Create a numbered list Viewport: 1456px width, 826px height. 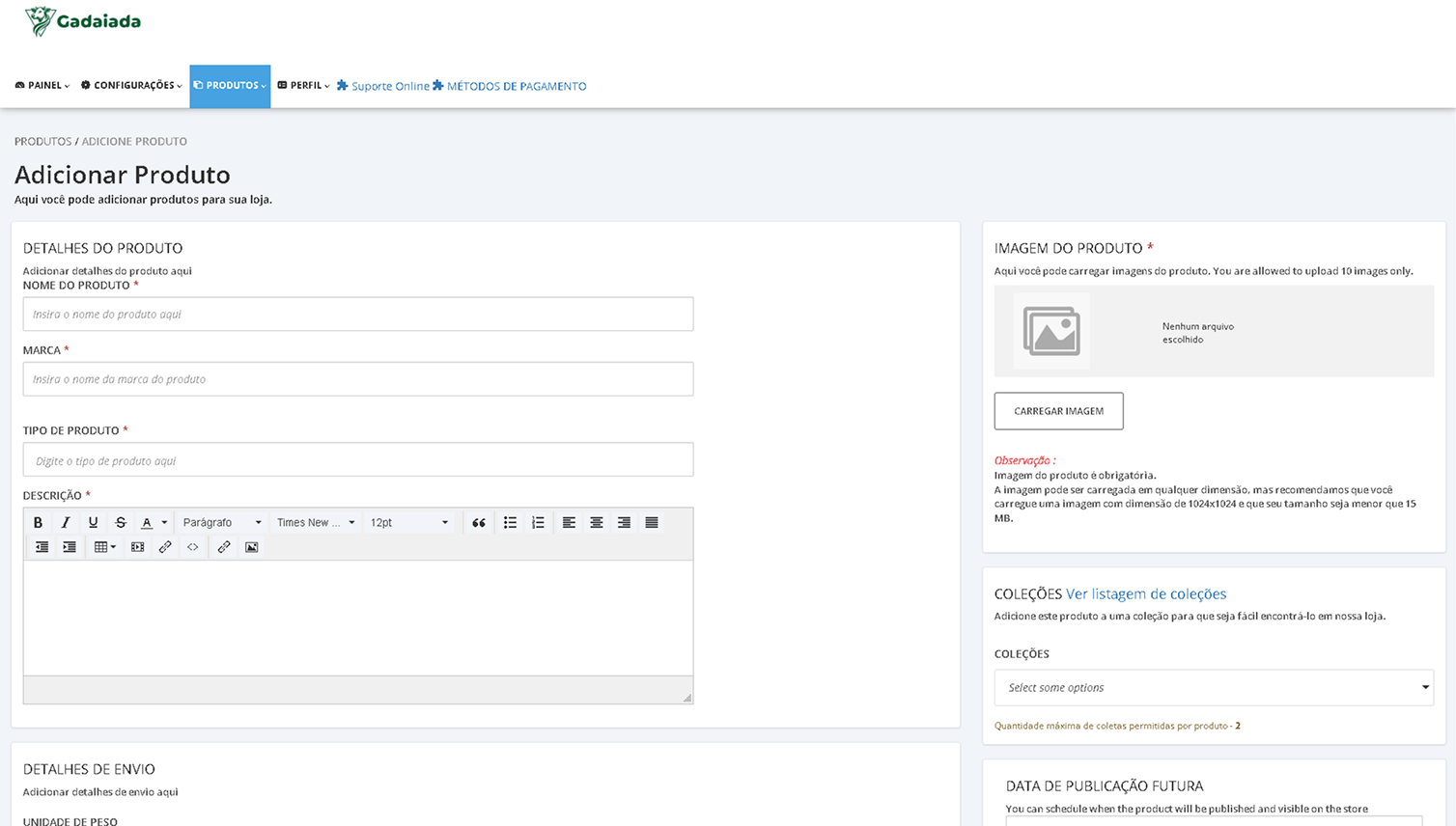coord(538,522)
